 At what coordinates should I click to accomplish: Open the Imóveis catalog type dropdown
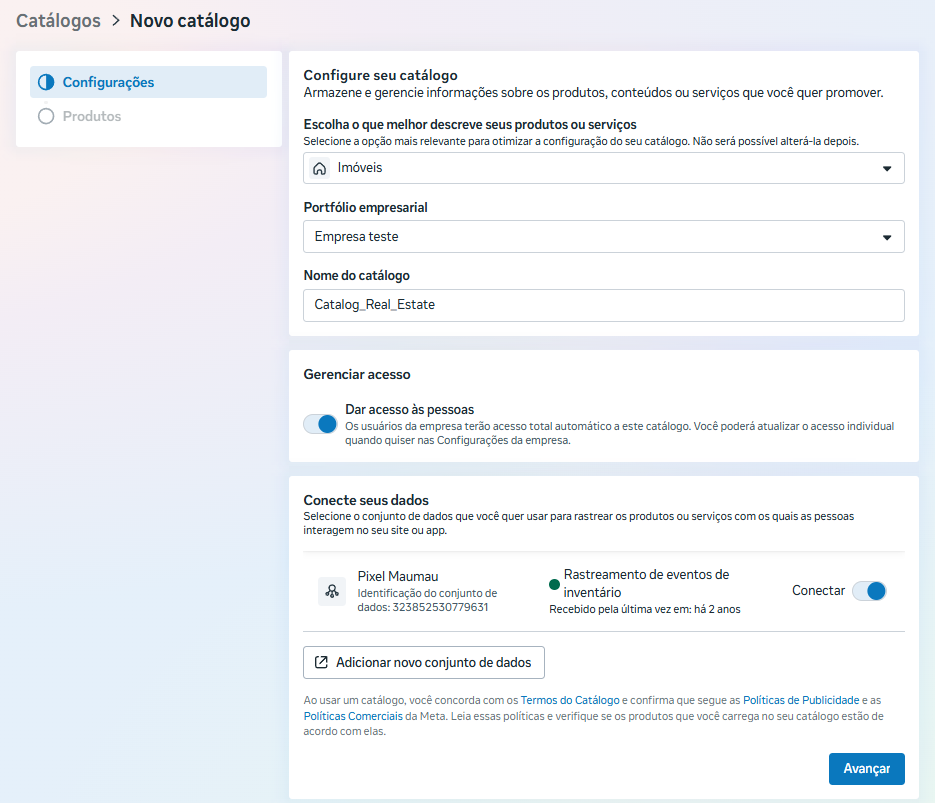pyautogui.click(x=603, y=168)
